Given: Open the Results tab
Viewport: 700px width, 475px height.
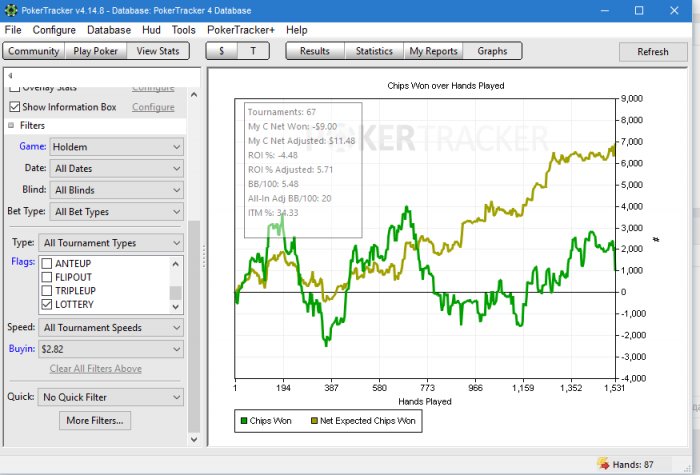Looking at the screenshot, I should click(x=315, y=51).
